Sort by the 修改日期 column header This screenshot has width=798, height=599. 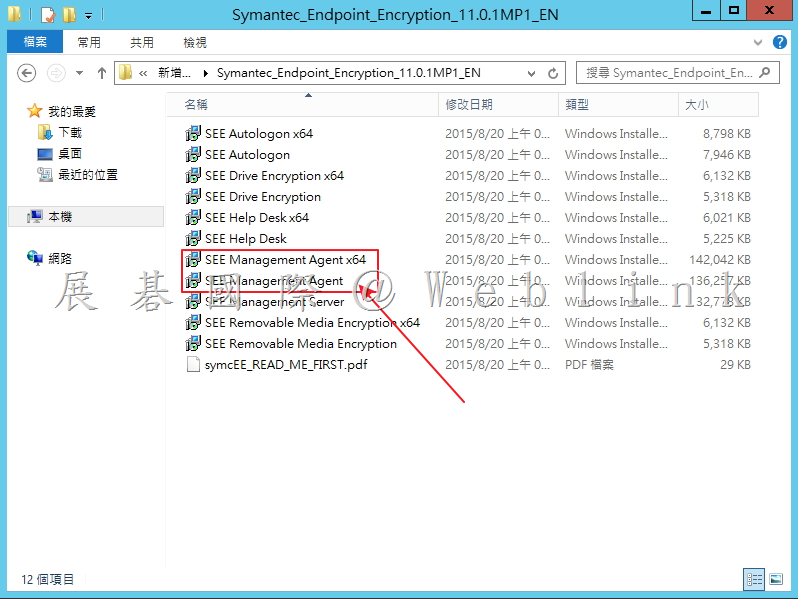(498, 104)
